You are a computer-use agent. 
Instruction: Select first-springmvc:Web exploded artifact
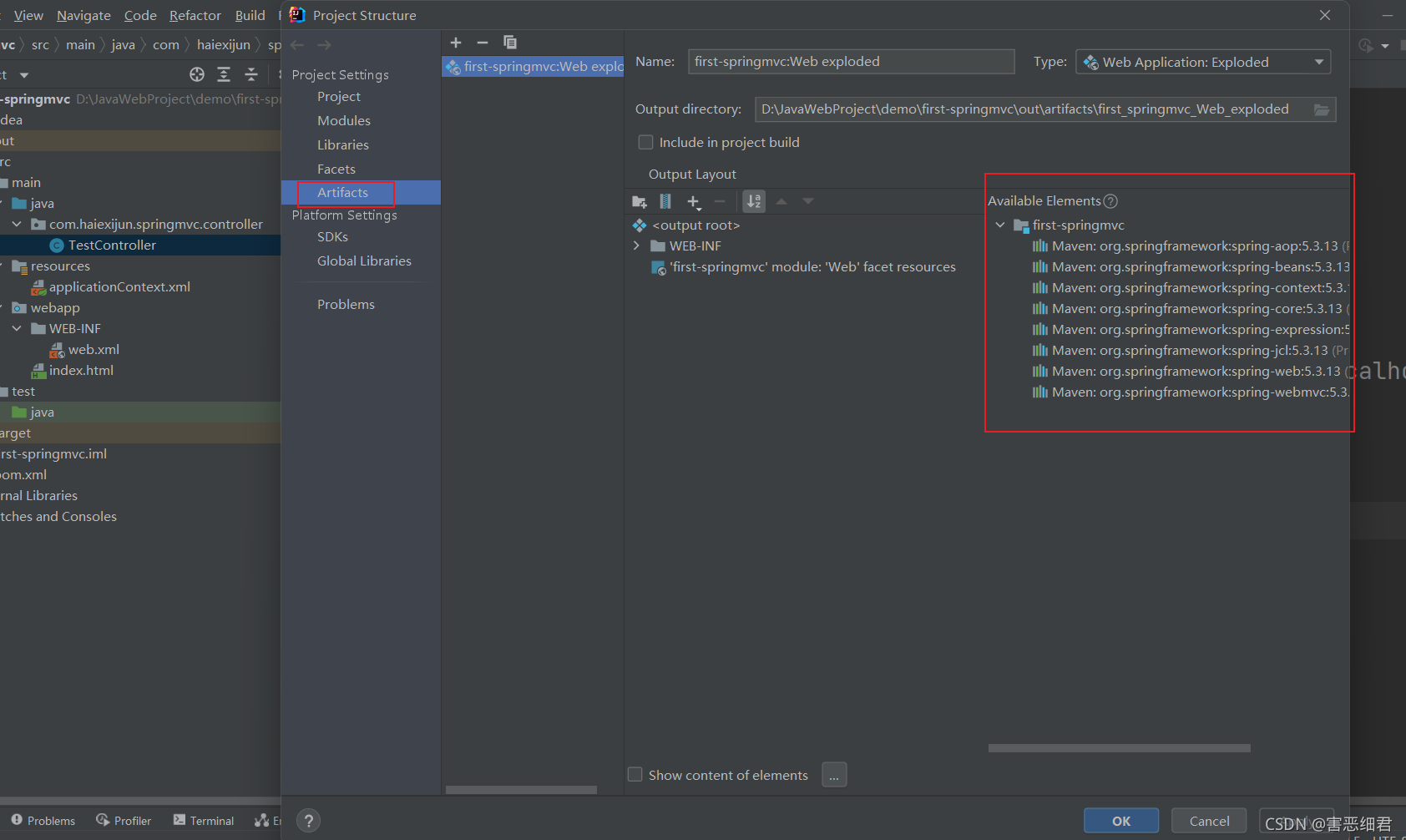(533, 67)
